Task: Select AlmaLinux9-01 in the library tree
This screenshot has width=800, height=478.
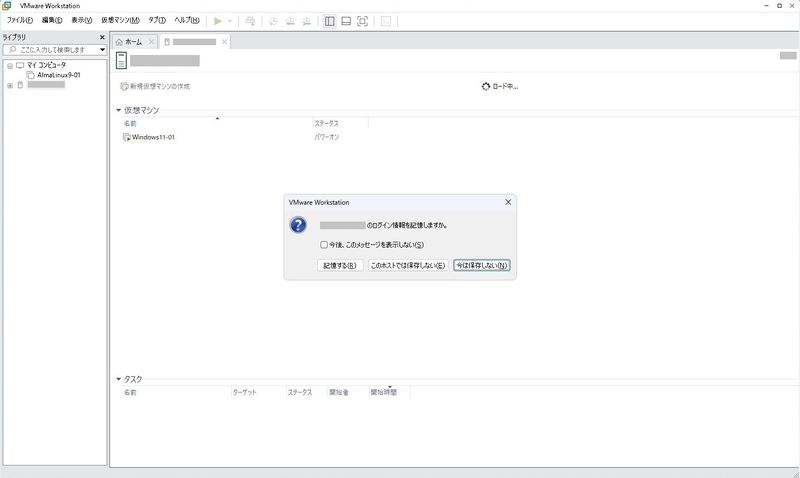Action: tap(59, 75)
